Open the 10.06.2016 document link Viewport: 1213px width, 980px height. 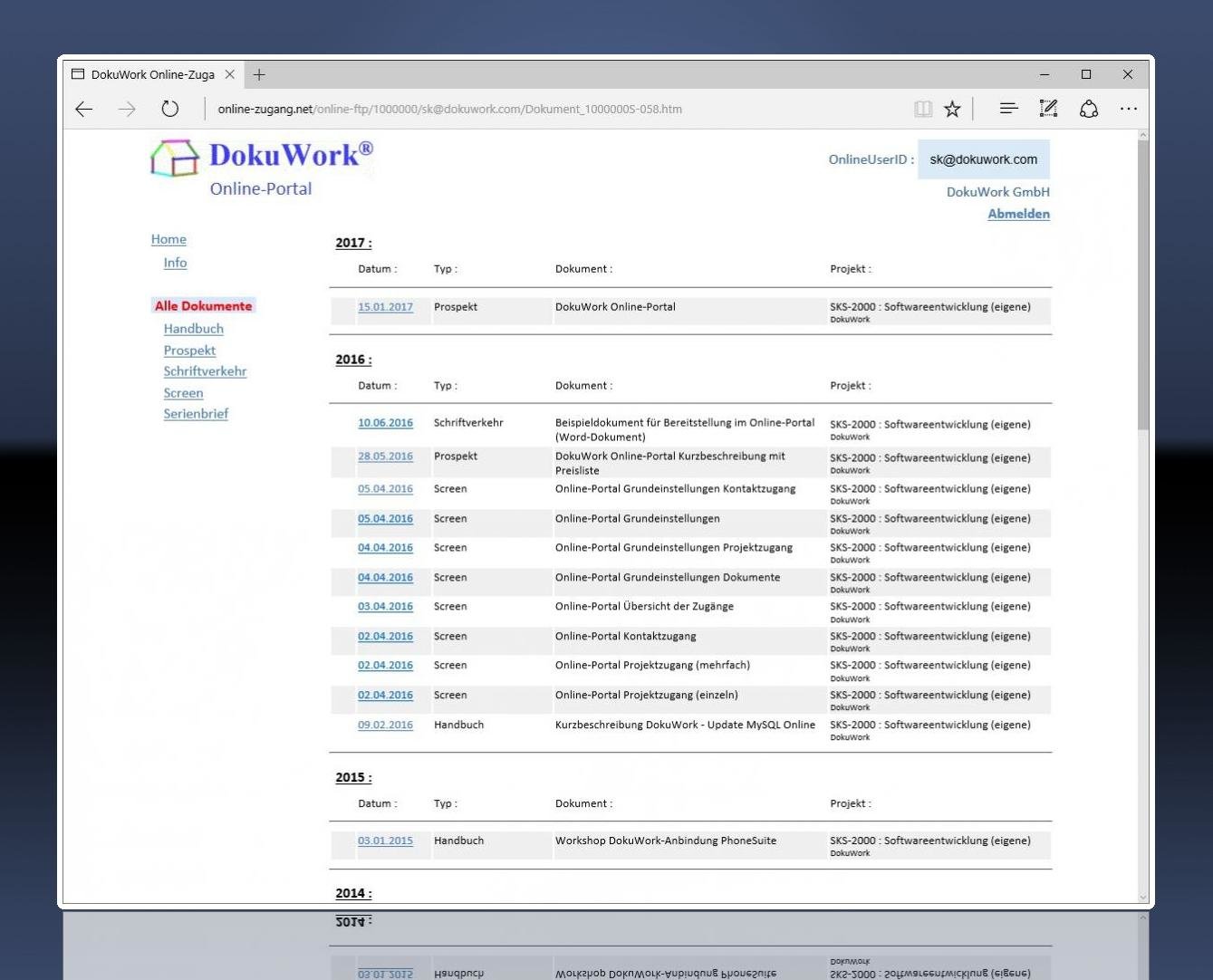click(385, 423)
